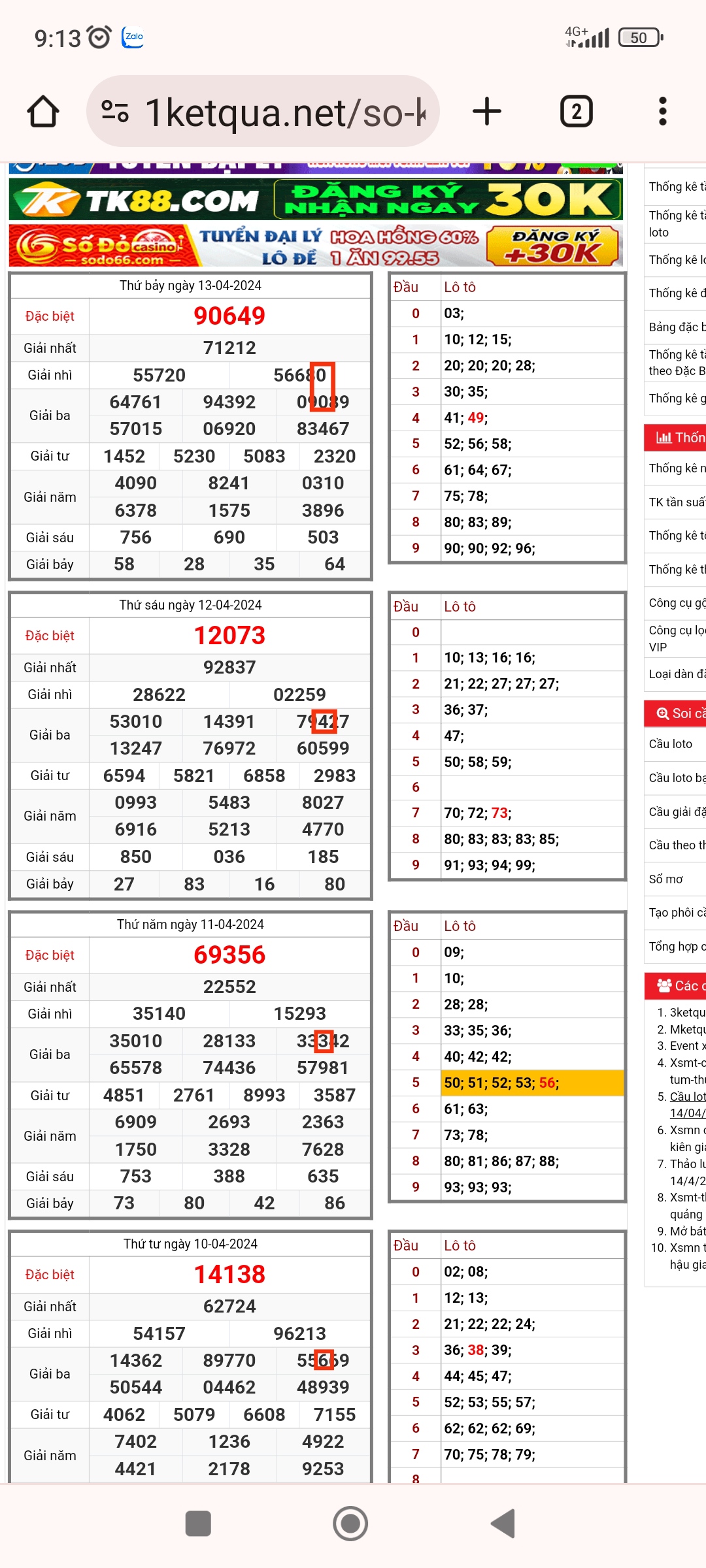Open the Bảng đặc biệt sidebar link
Screen dimensions: 706x1568
pos(677,327)
